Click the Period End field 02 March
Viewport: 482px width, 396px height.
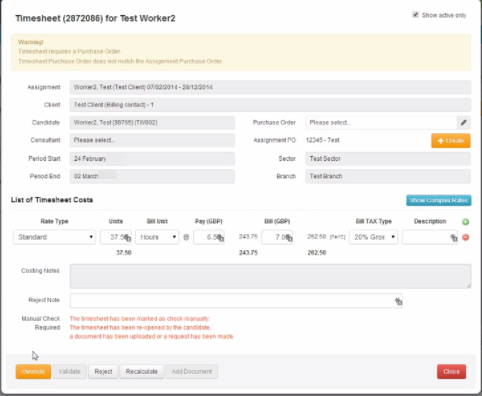[152, 176]
